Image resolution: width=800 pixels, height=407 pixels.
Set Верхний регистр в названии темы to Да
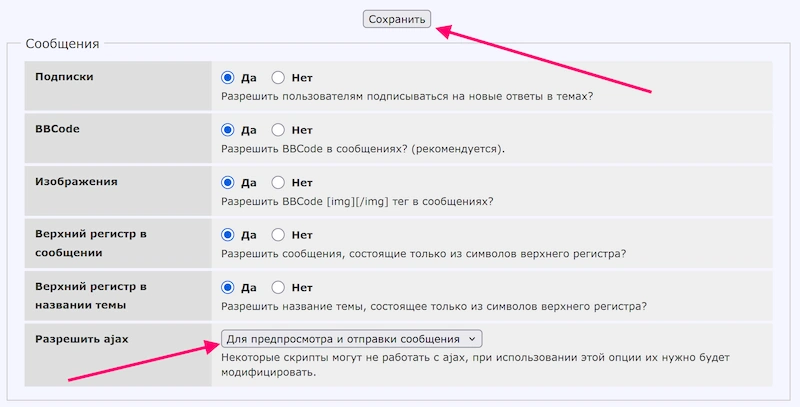(228, 288)
